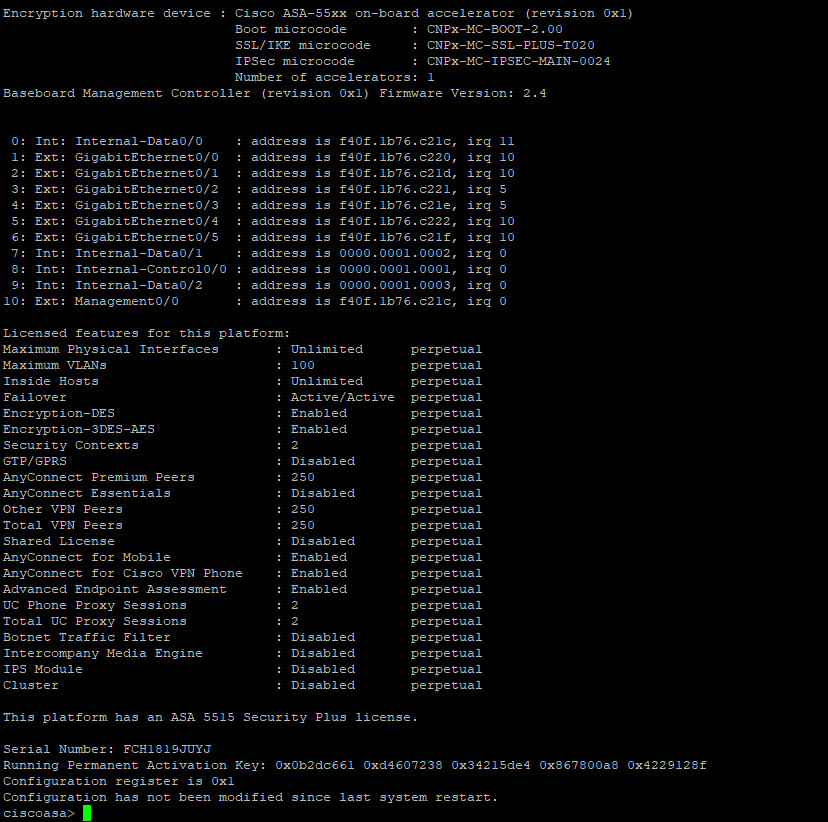The height and width of the screenshot is (822, 828).
Task: Click the 'Maximum VLANs' value '100'
Action: pos(303,365)
